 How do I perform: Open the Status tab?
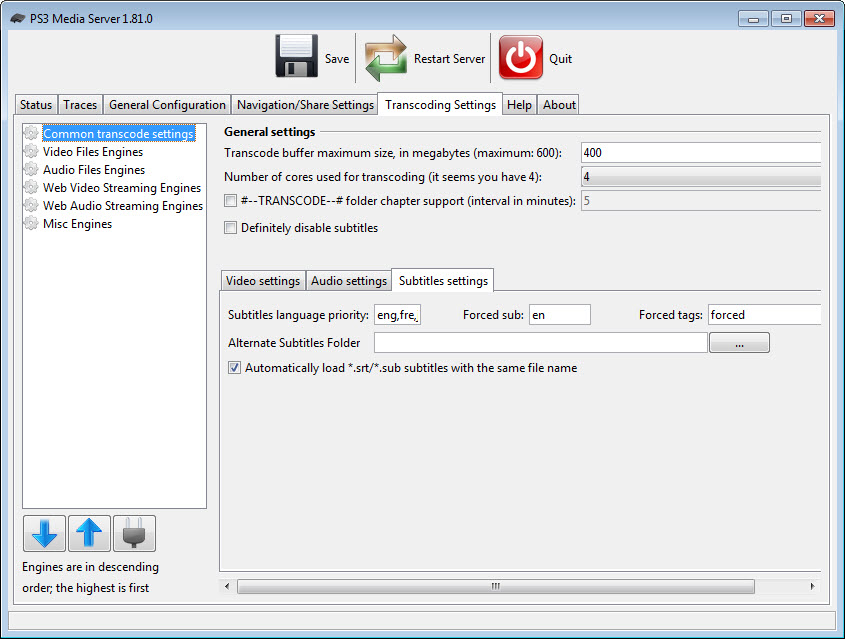[36, 105]
